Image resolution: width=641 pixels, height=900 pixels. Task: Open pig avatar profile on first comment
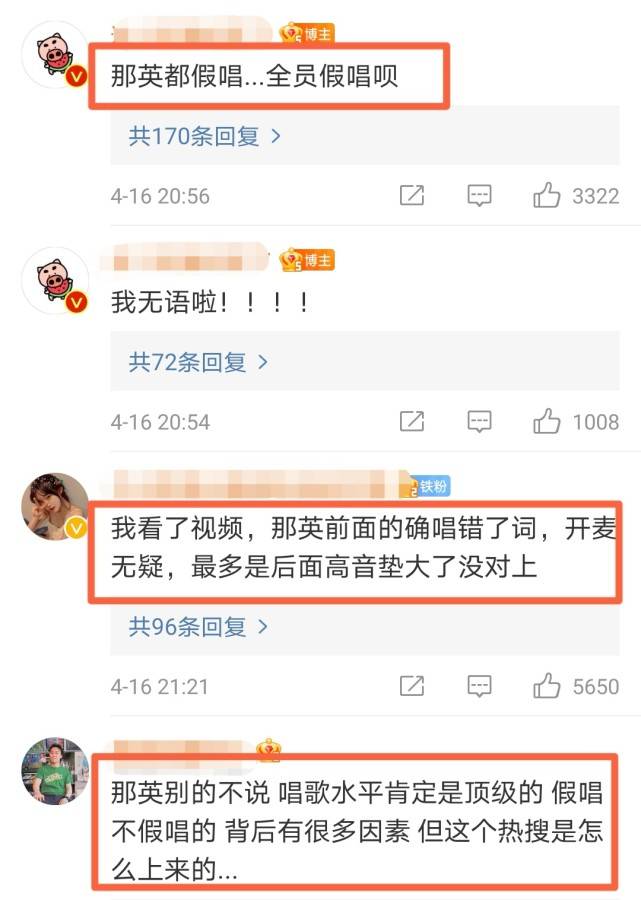point(55,55)
